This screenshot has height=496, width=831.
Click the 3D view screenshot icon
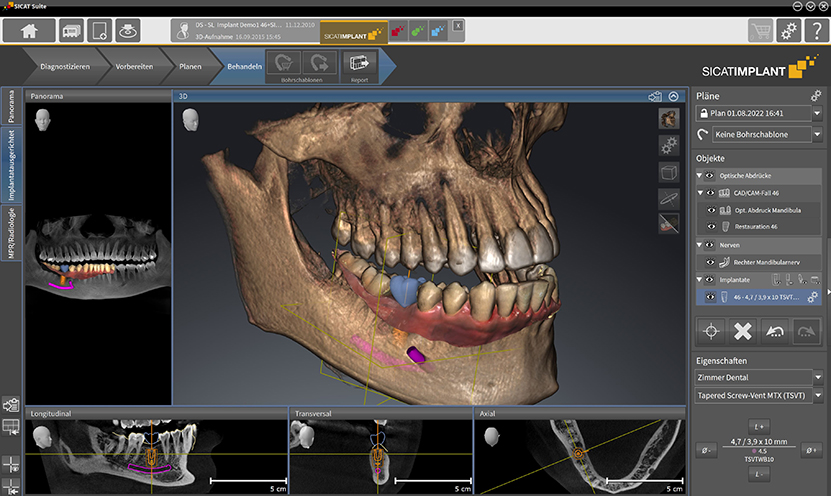coord(655,96)
